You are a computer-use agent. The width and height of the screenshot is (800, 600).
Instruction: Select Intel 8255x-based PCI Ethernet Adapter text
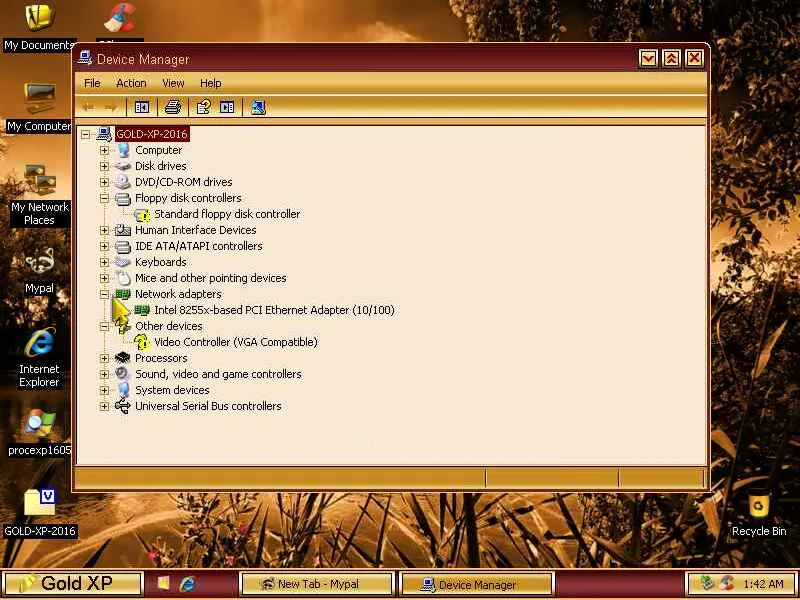tap(274, 310)
